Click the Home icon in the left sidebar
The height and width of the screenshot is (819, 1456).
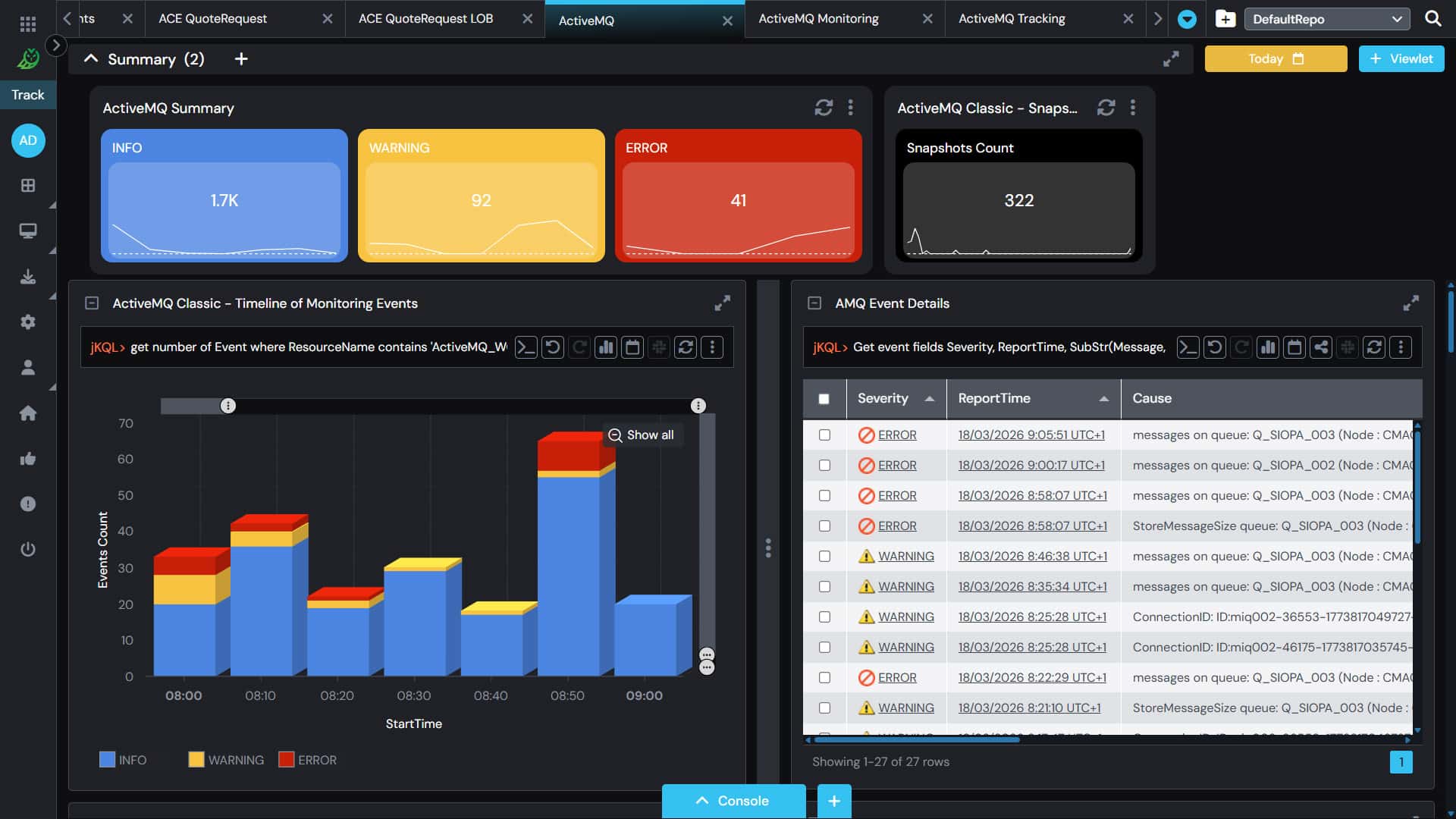coord(28,413)
